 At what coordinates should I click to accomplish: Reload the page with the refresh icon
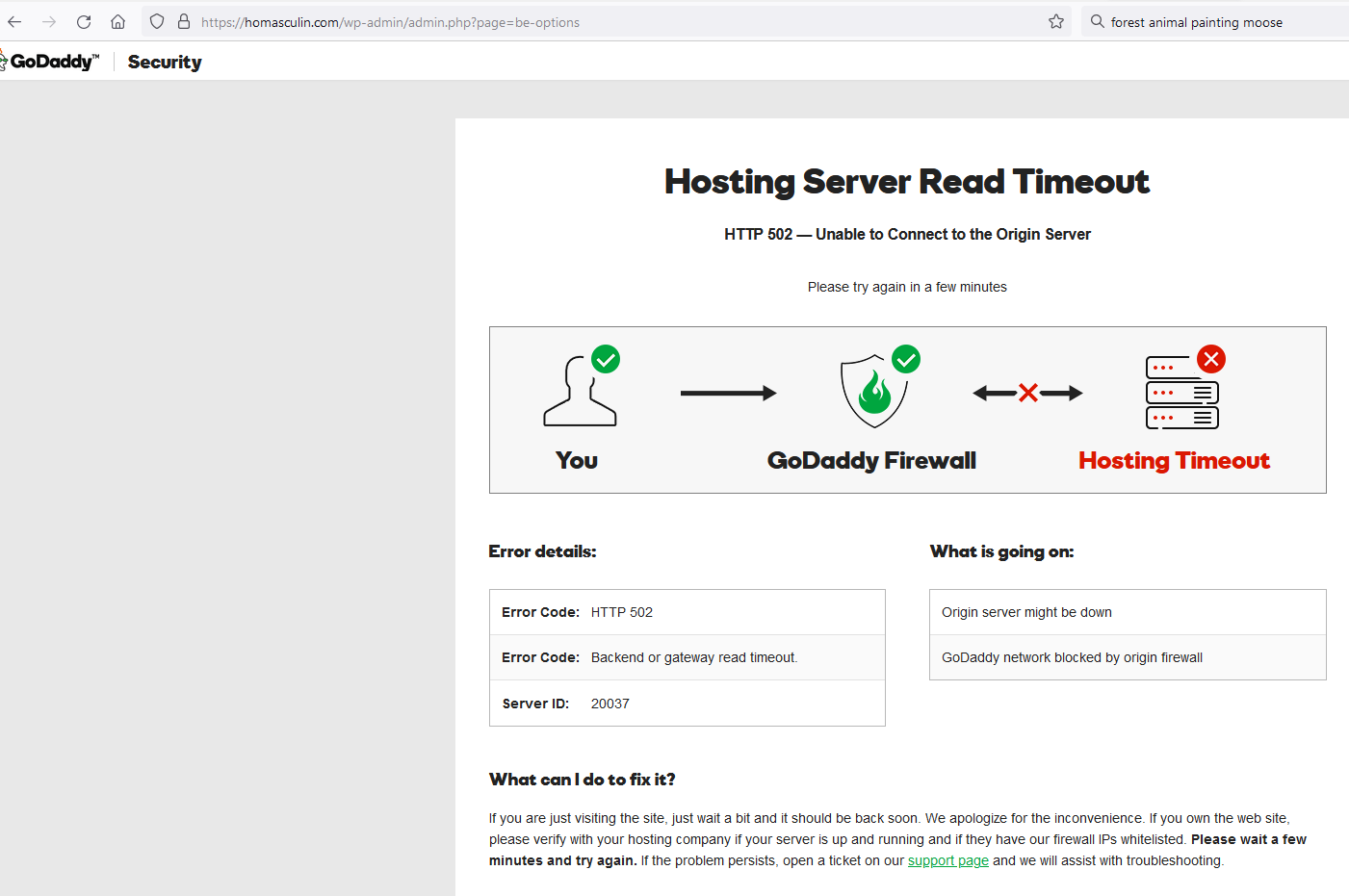pos(84,22)
